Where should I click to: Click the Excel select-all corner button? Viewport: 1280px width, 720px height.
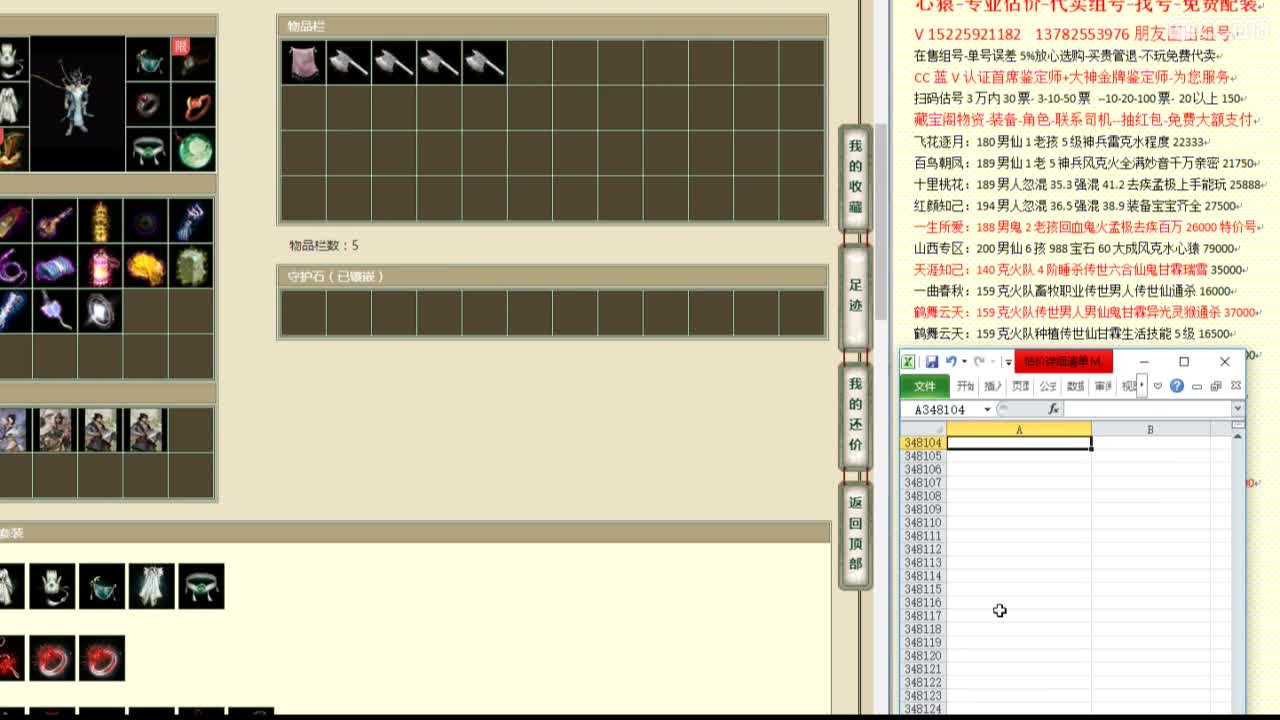click(x=923, y=429)
